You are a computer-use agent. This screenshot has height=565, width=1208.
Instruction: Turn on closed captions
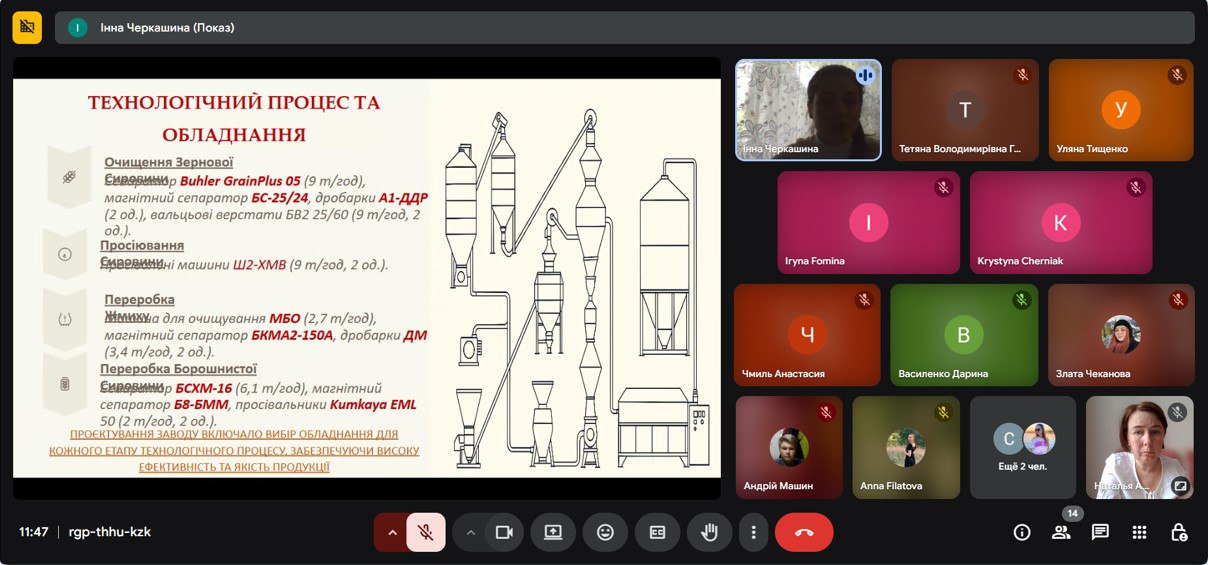[x=657, y=532]
